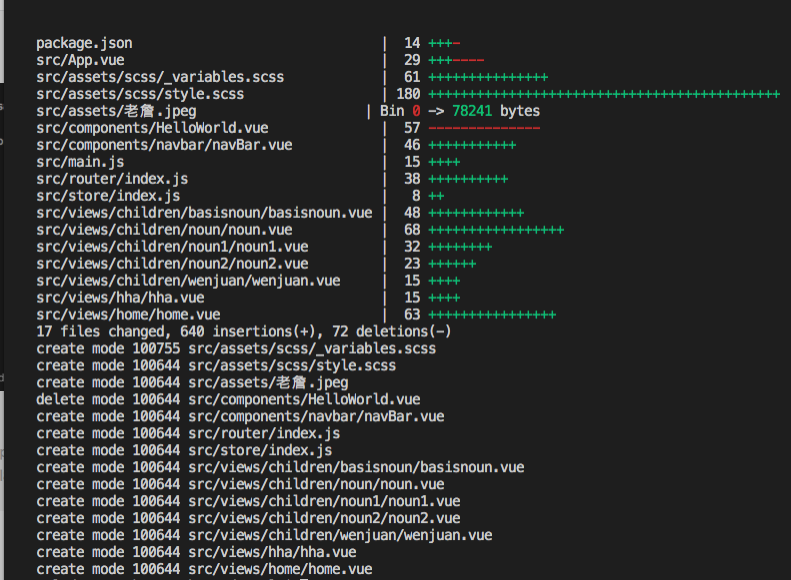Select src/assets/老詹.jpeg in the stat list
791x580 pixels.
tap(117, 111)
